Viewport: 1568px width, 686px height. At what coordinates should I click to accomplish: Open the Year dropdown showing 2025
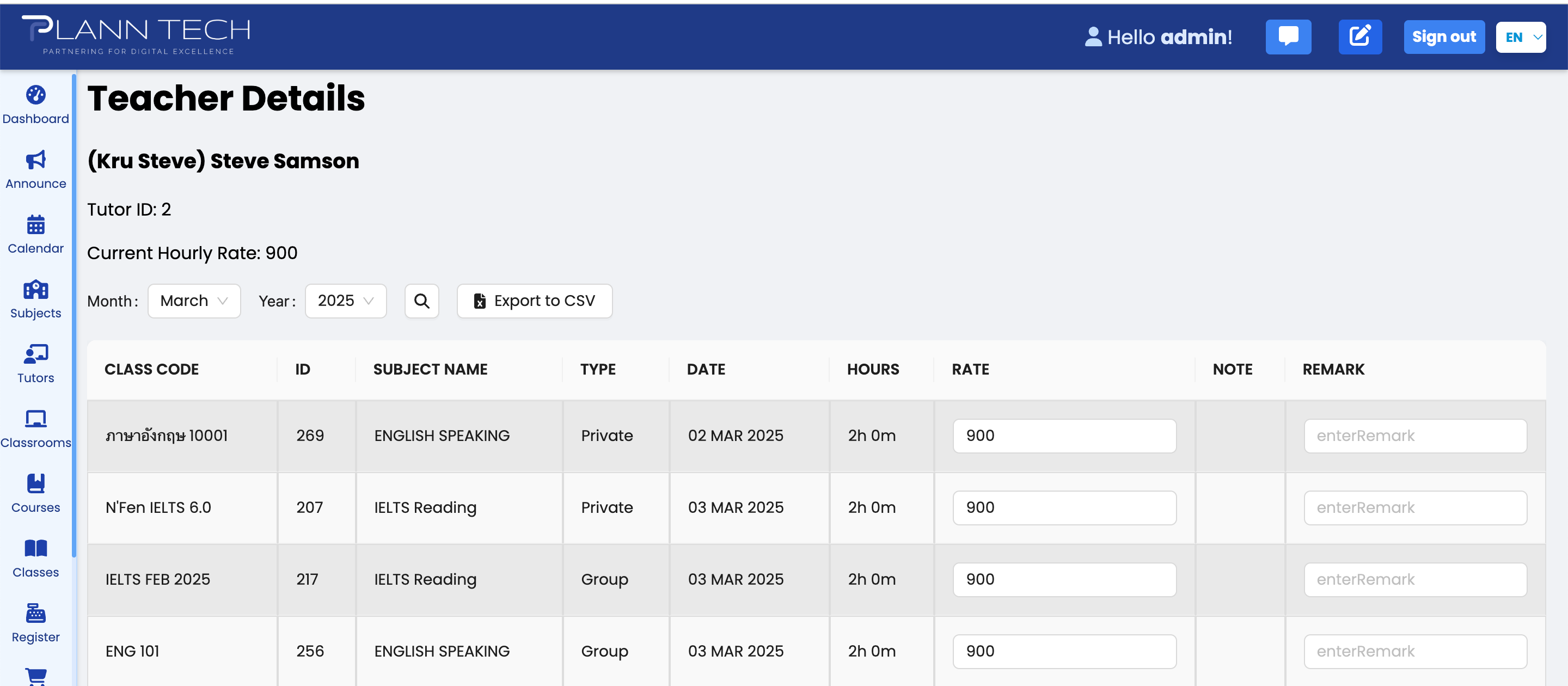[345, 301]
